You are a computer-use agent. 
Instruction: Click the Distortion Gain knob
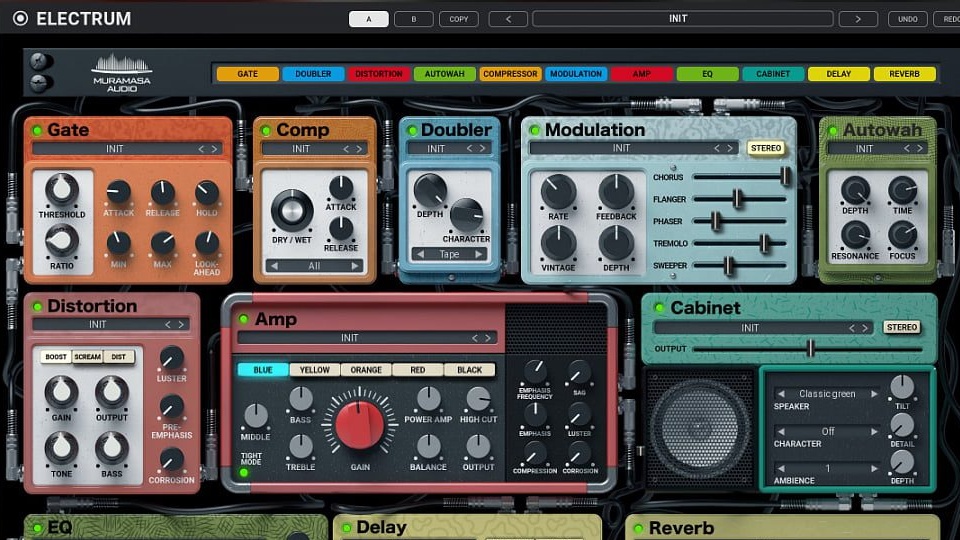tap(61, 394)
